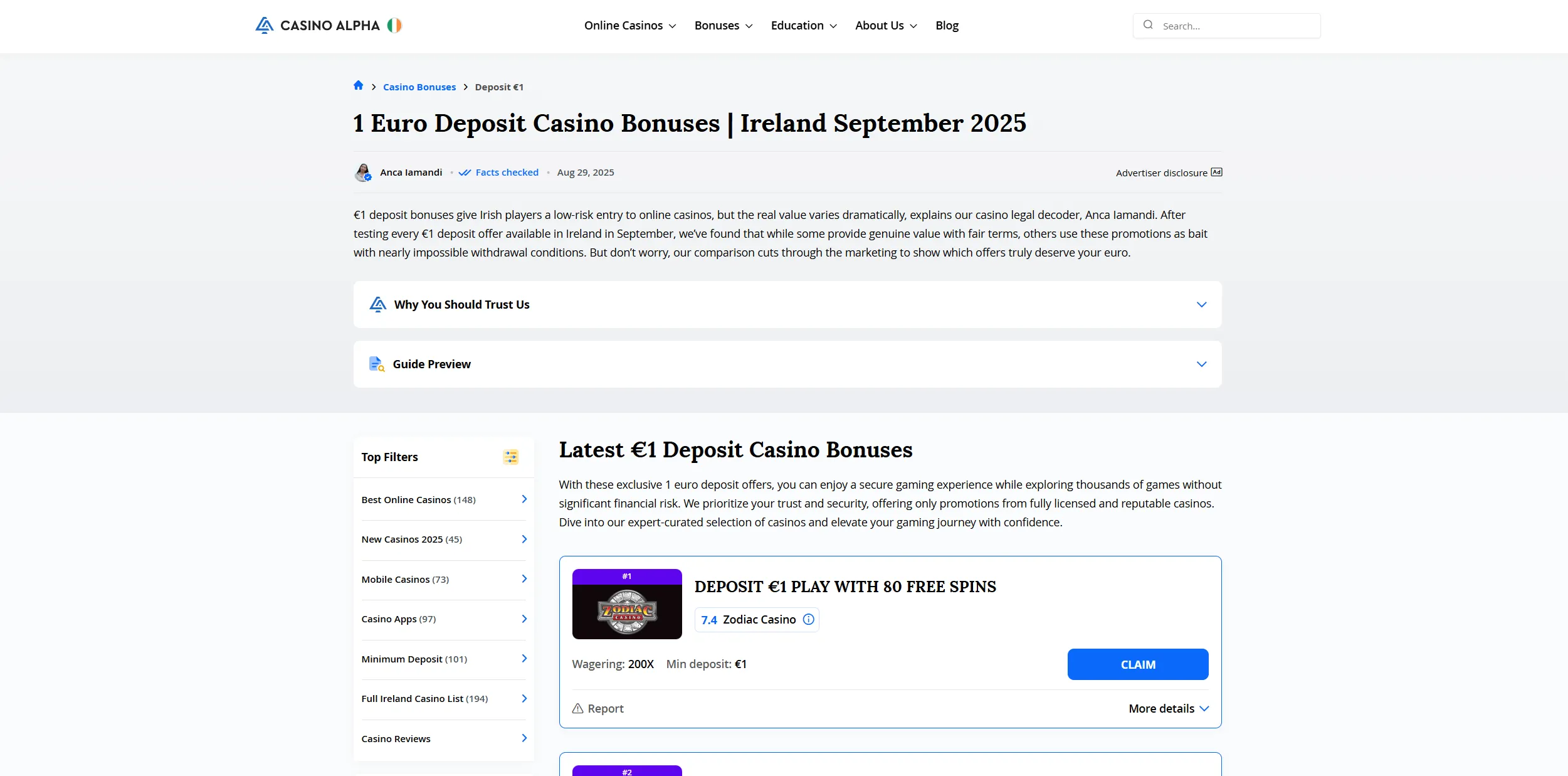Screen dimensions: 1568x776
Task: Expand Bonuses dropdown chevron
Action: point(749,26)
